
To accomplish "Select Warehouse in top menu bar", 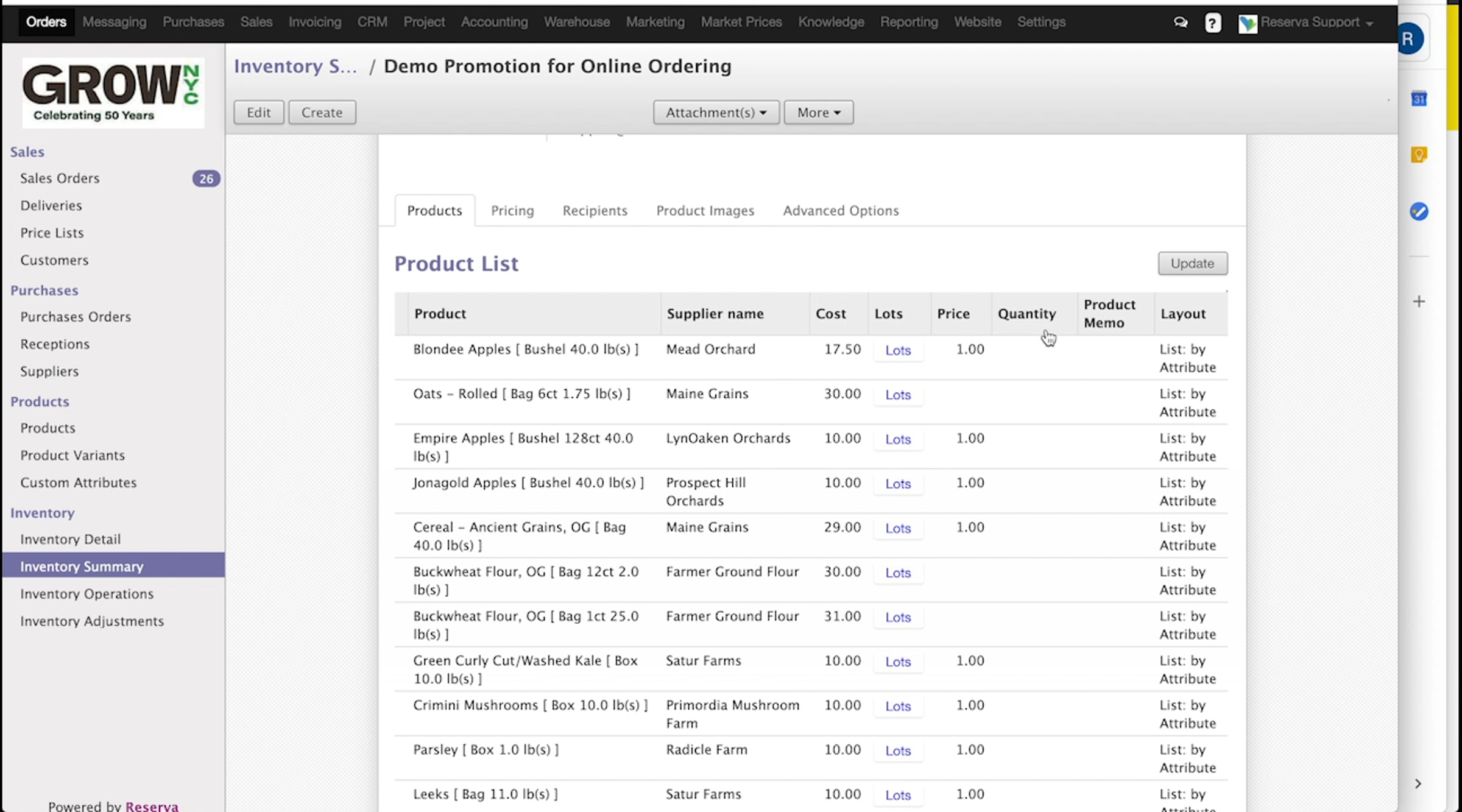I will [x=576, y=22].
